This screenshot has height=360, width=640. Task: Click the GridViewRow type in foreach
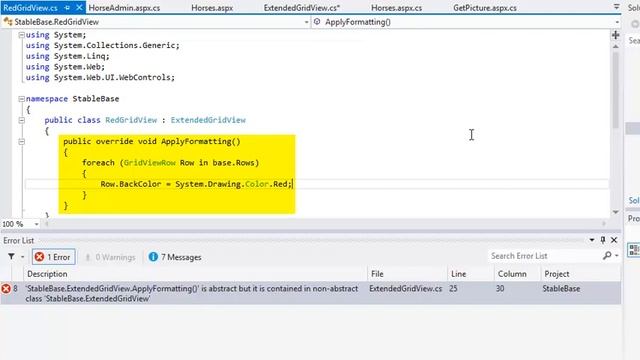(149, 163)
